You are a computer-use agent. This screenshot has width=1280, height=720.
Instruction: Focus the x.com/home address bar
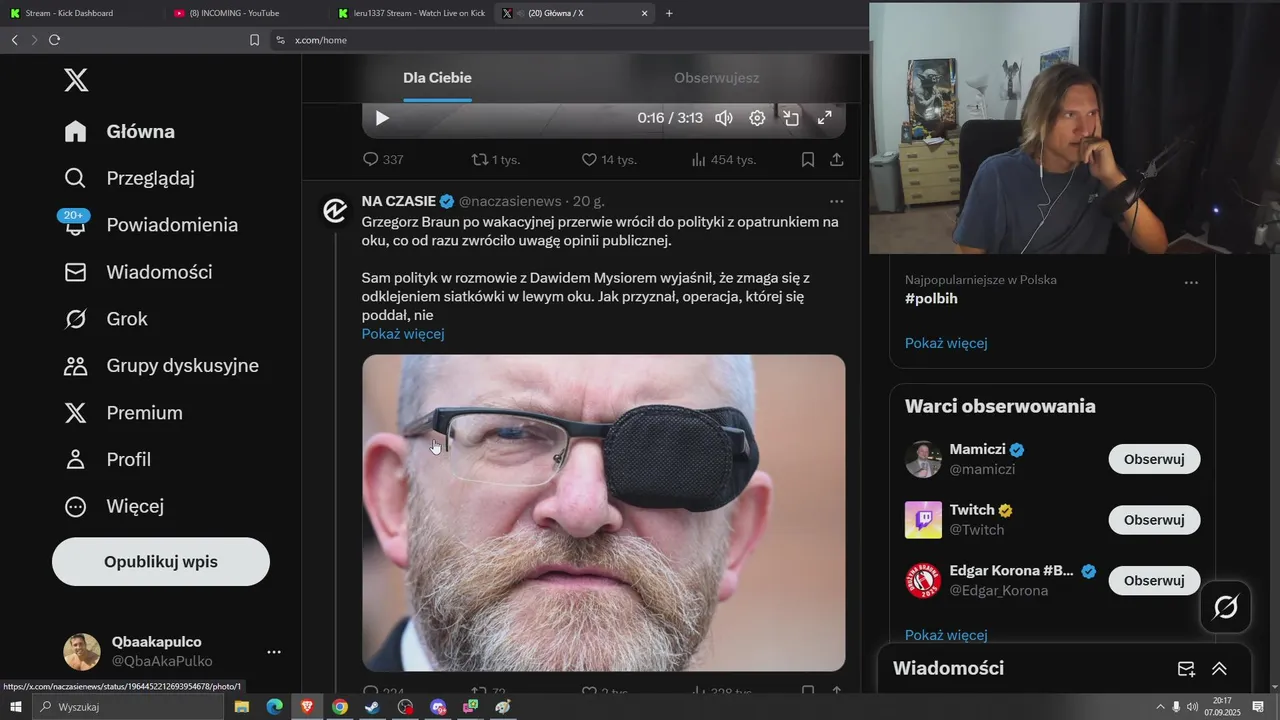tap(570, 40)
